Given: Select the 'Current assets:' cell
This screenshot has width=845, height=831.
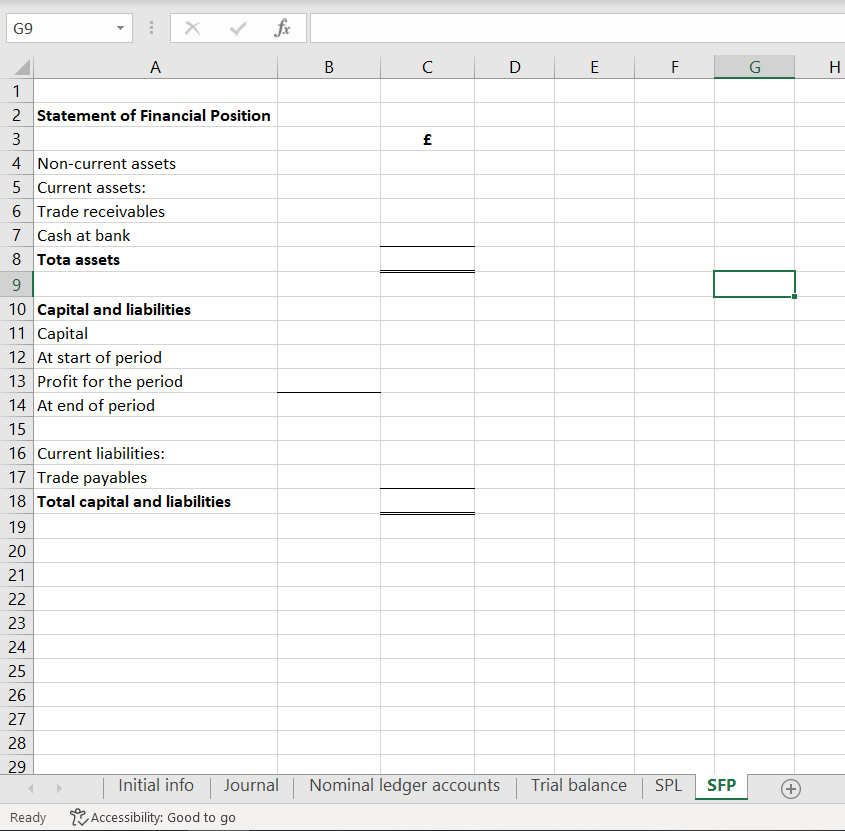Looking at the screenshot, I should coord(155,188).
